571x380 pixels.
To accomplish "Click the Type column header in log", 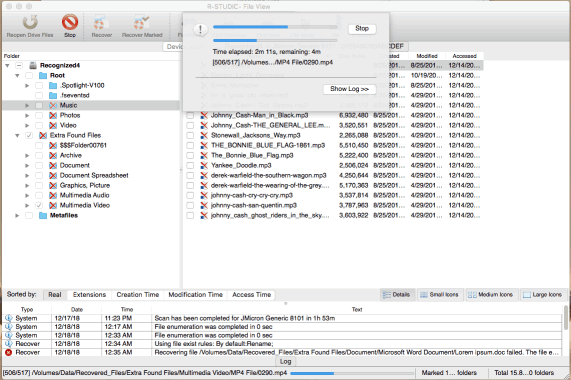I will click(27, 309).
